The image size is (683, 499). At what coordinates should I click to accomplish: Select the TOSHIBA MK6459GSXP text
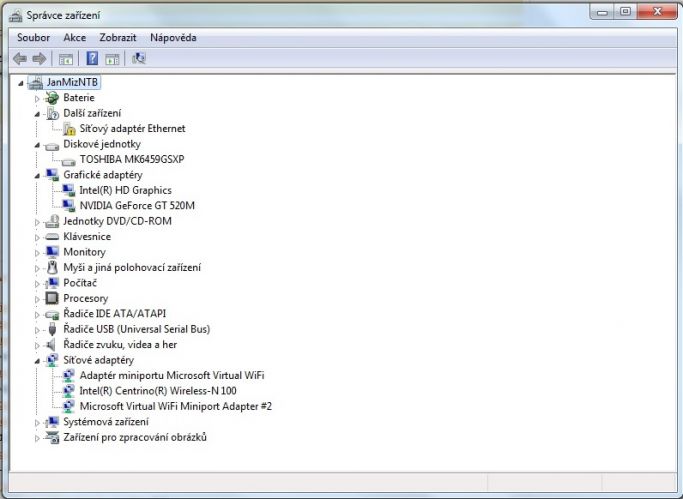[132, 159]
